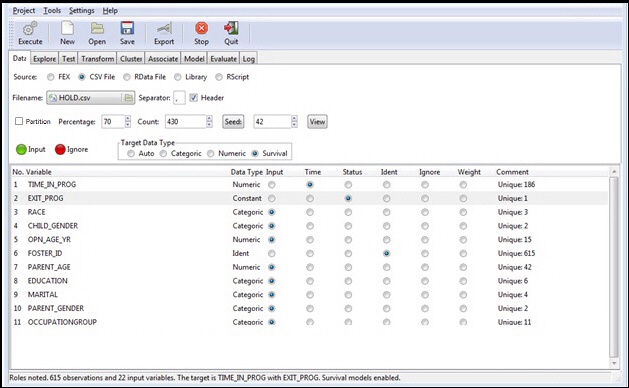Set EDUCATION role to Status
The height and width of the screenshot is (388, 629).
point(348,281)
